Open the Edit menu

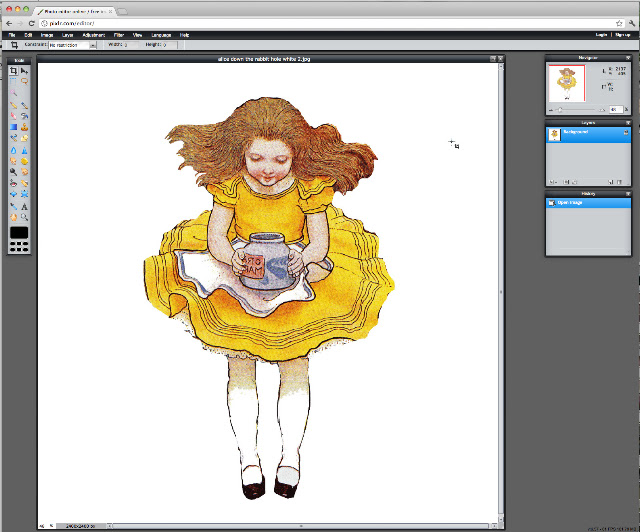tap(28, 35)
